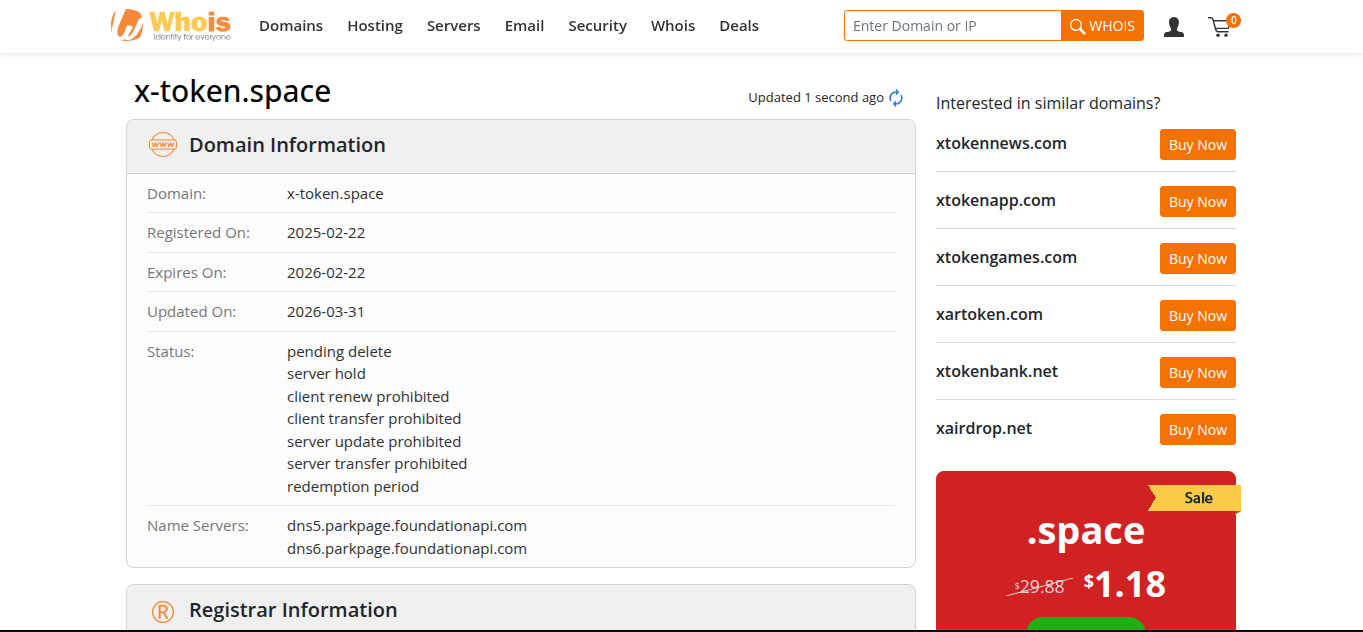Open the Hosting menu

375,26
